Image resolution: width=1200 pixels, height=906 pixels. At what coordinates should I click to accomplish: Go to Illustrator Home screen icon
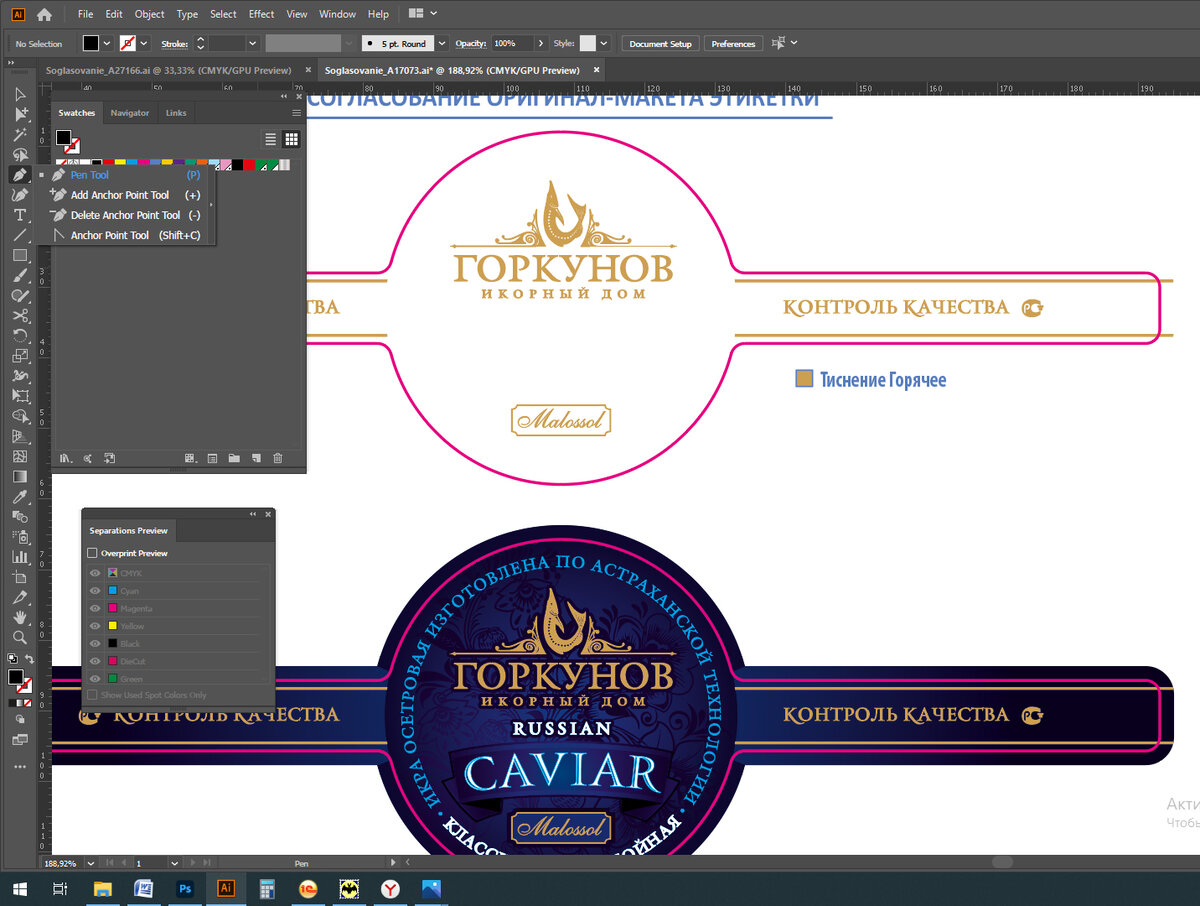tap(44, 14)
